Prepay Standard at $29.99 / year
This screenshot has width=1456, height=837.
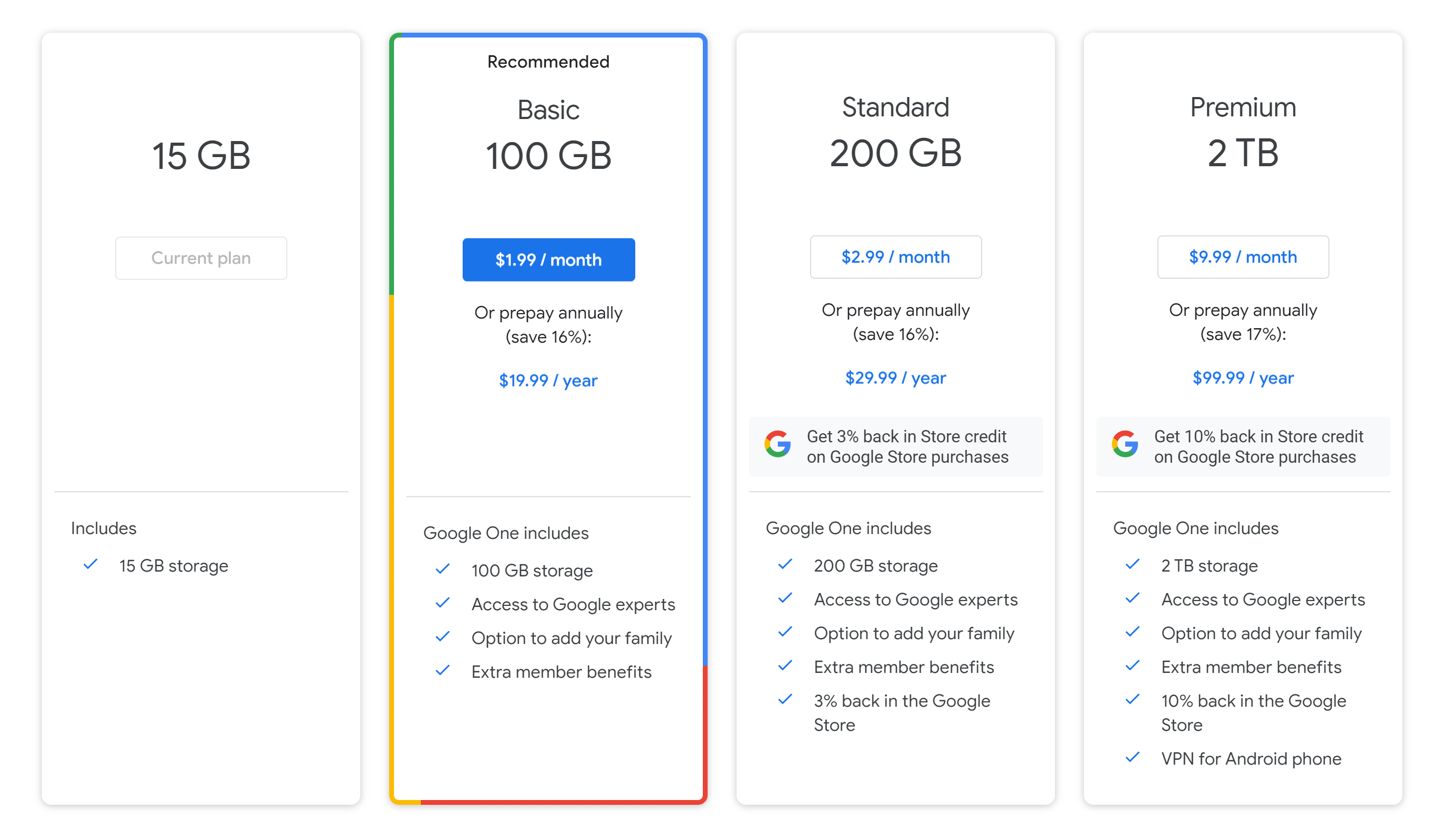tap(895, 377)
